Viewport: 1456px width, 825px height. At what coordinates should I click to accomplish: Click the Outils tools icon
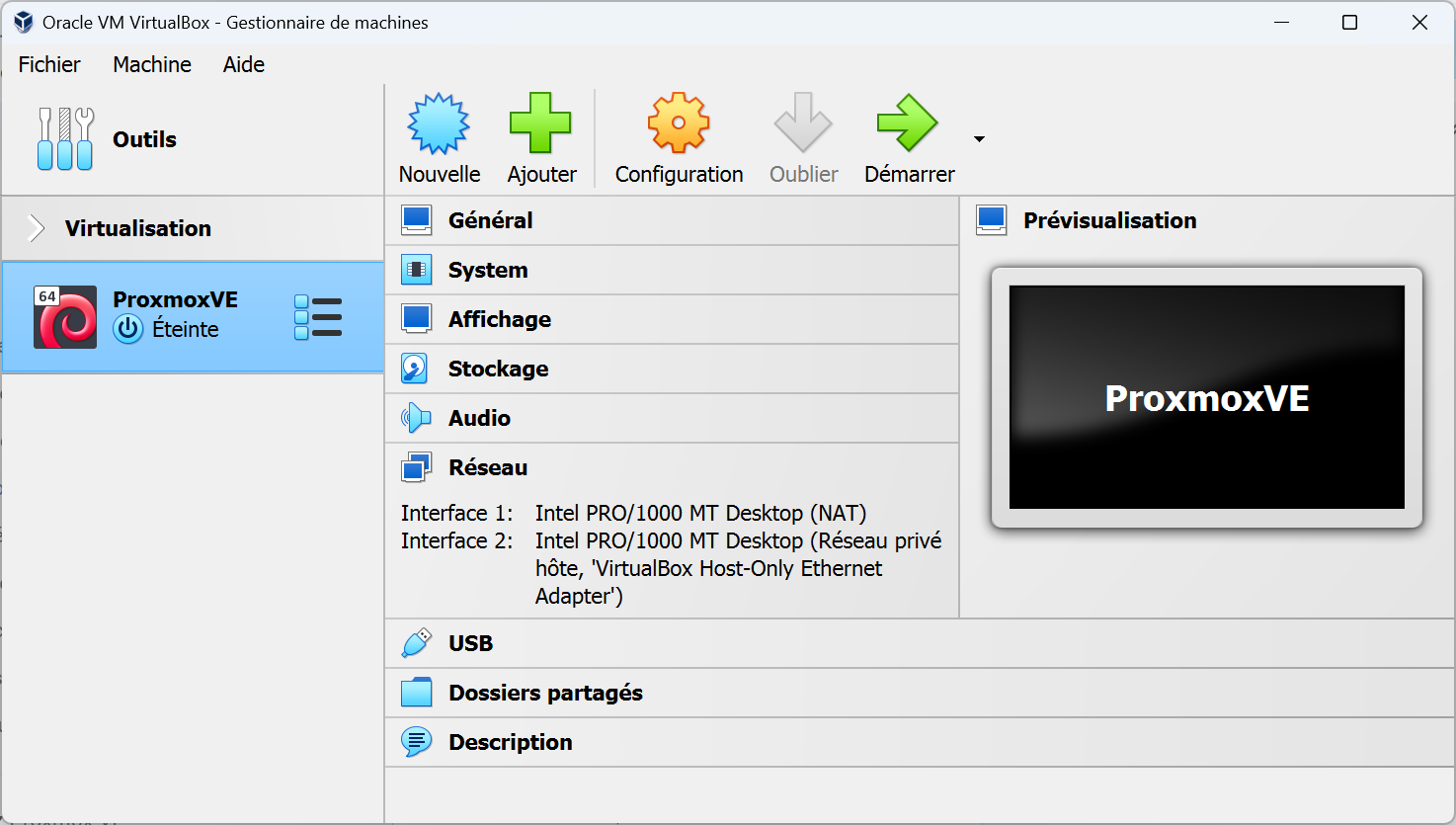click(x=63, y=138)
